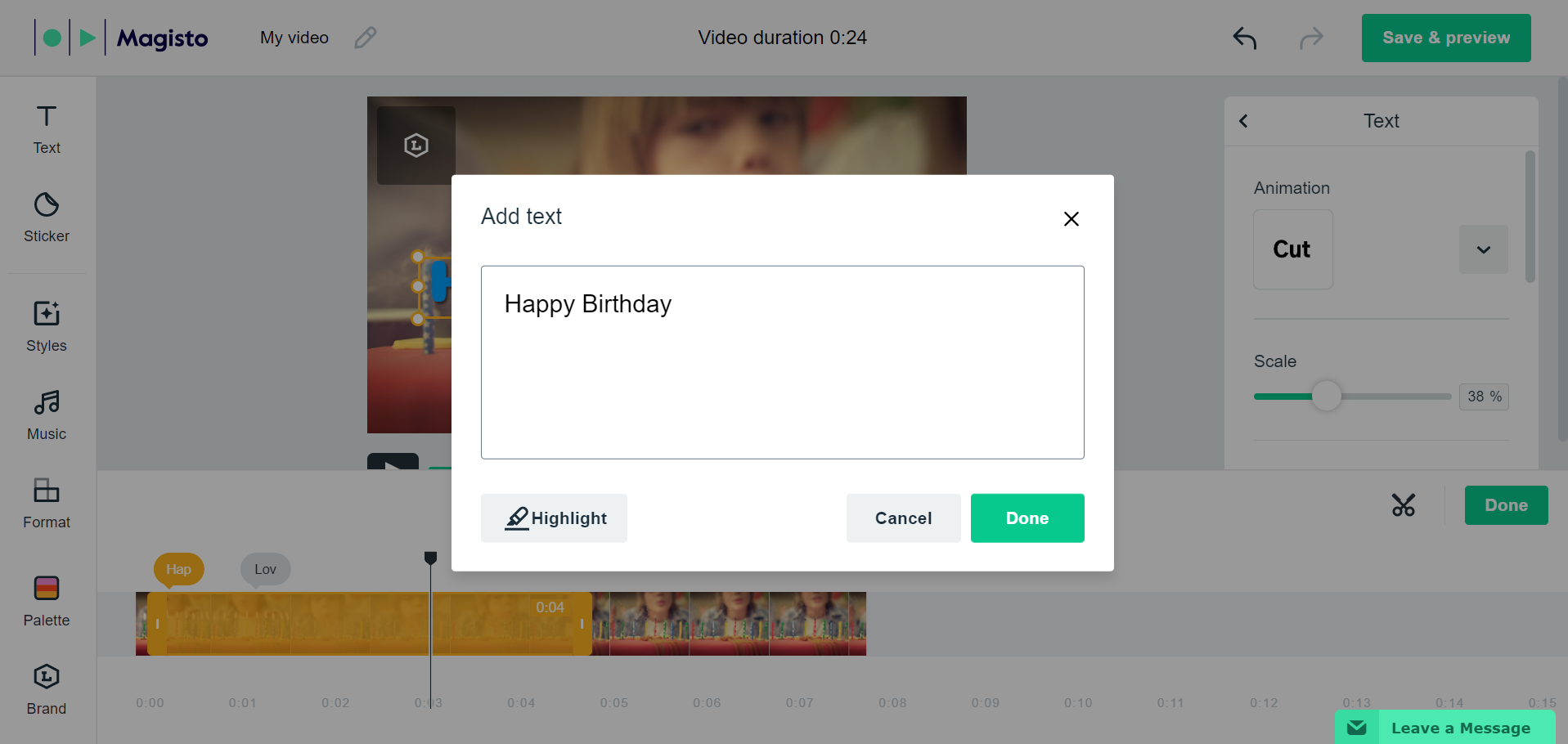Open Leave a Message chat
This screenshot has width=1568, height=744.
(1445, 728)
